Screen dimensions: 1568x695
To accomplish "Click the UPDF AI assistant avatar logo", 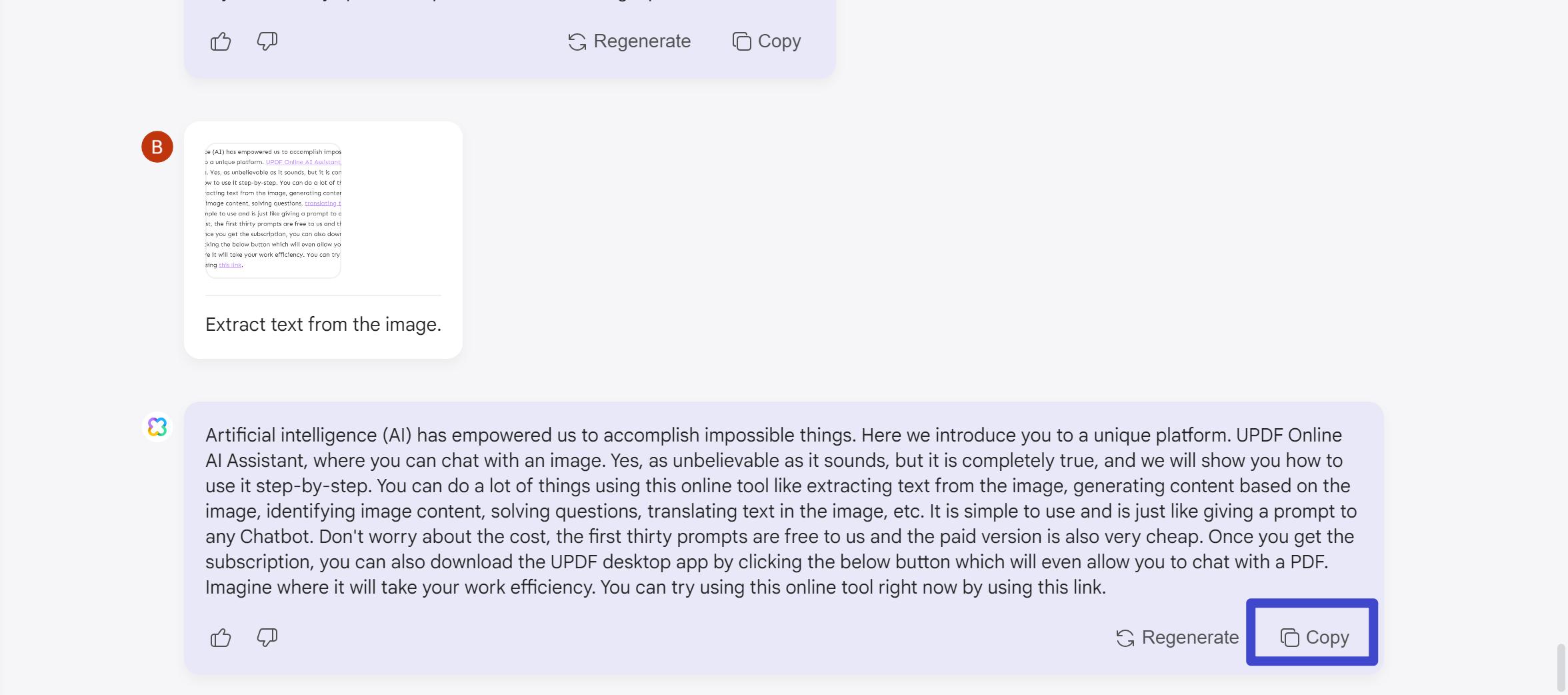I will tap(157, 427).
